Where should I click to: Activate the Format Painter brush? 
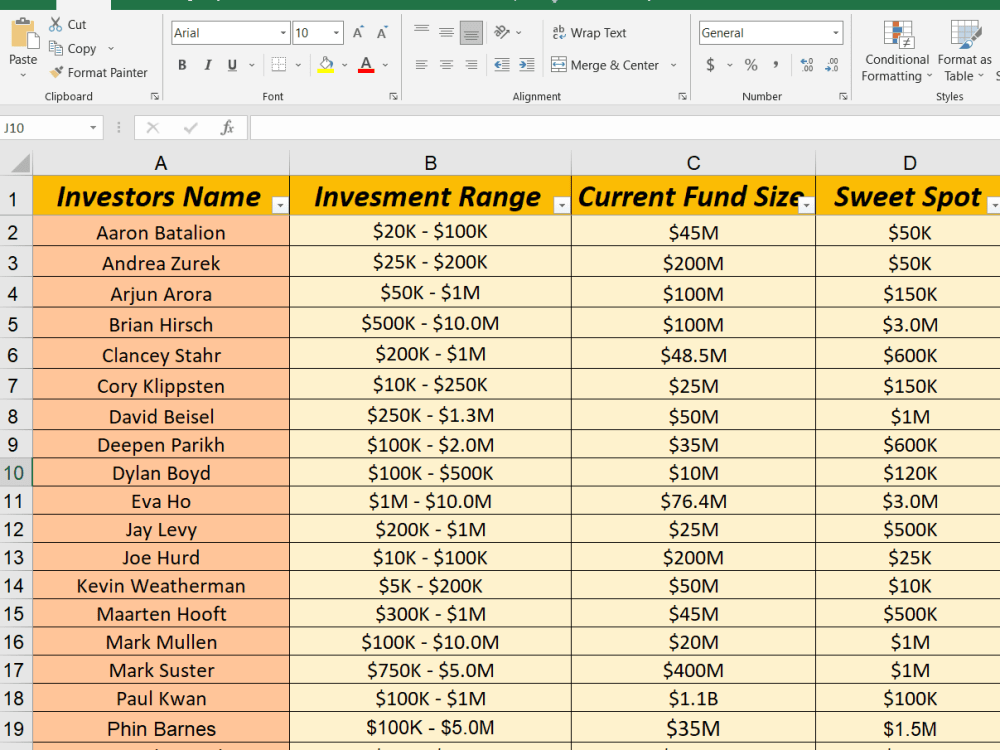point(57,72)
